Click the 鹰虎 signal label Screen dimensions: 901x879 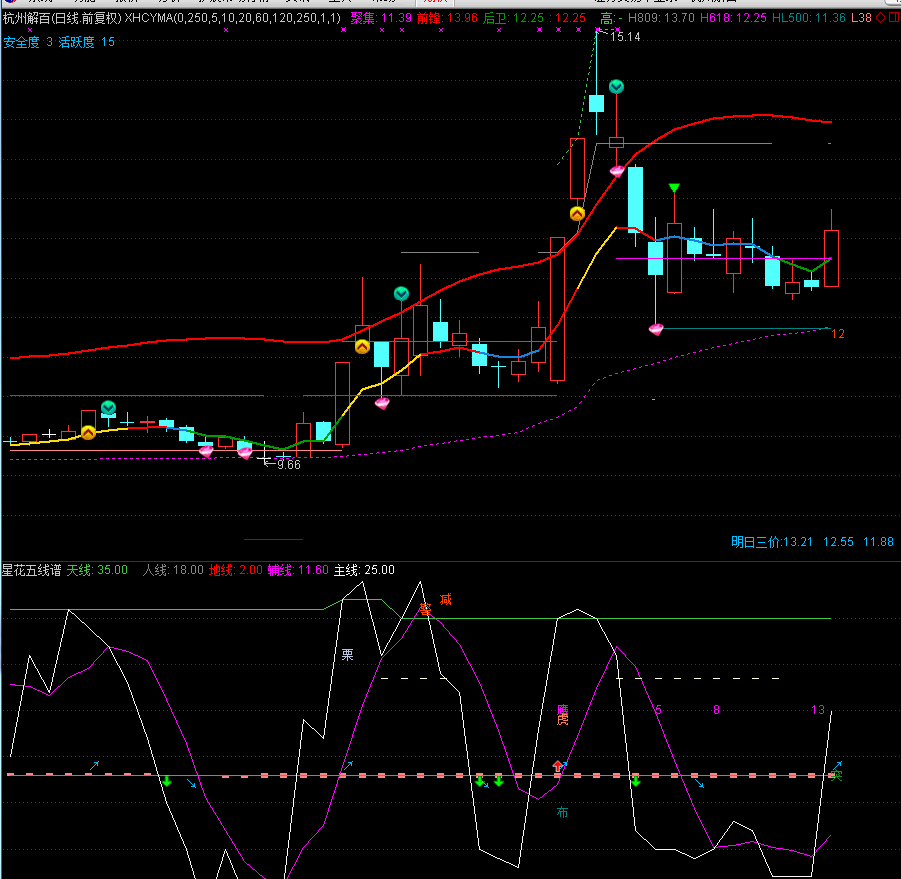click(x=563, y=715)
